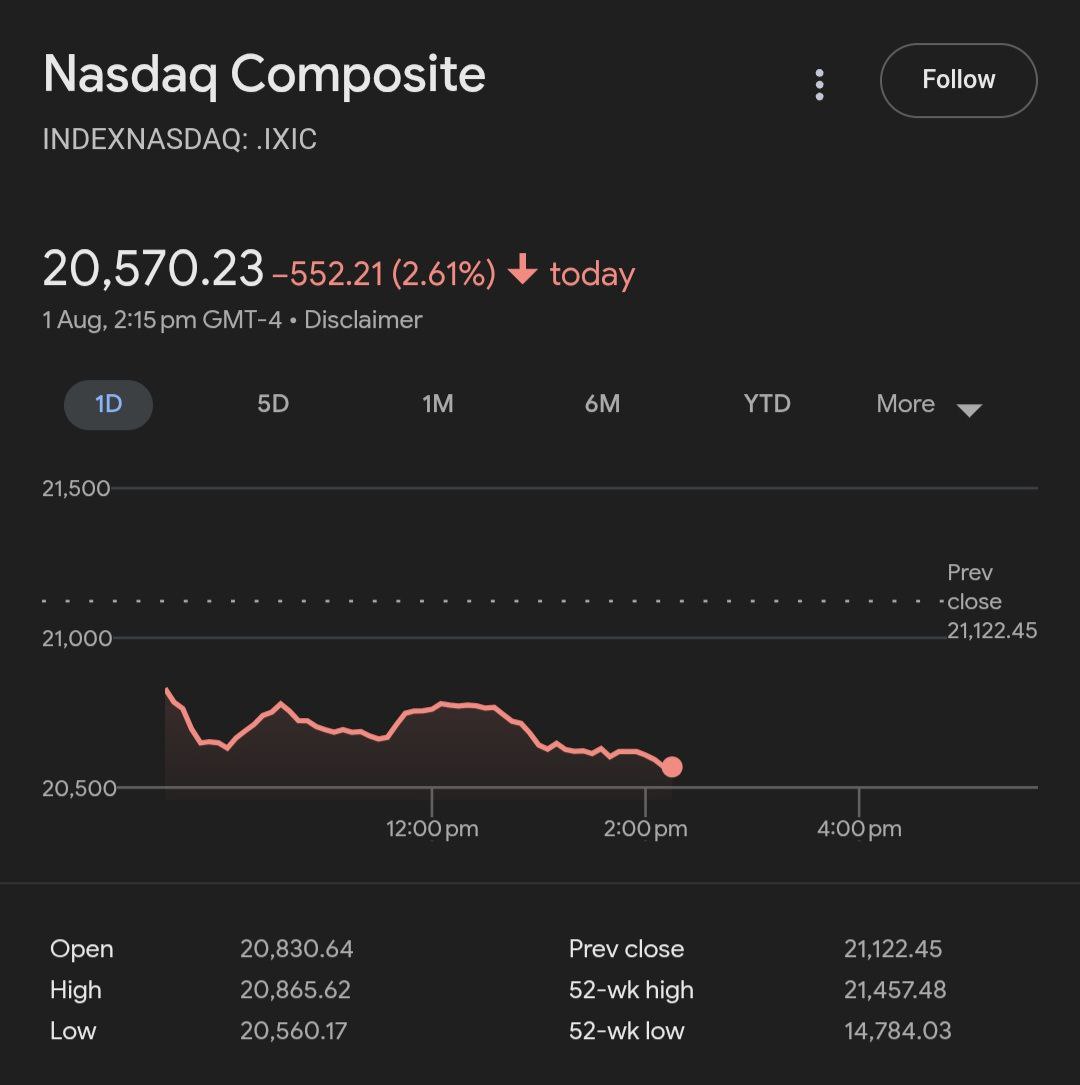This screenshot has height=1085, width=1080.
Task: Click the 12:00 pm chart time marker
Action: tap(432, 828)
